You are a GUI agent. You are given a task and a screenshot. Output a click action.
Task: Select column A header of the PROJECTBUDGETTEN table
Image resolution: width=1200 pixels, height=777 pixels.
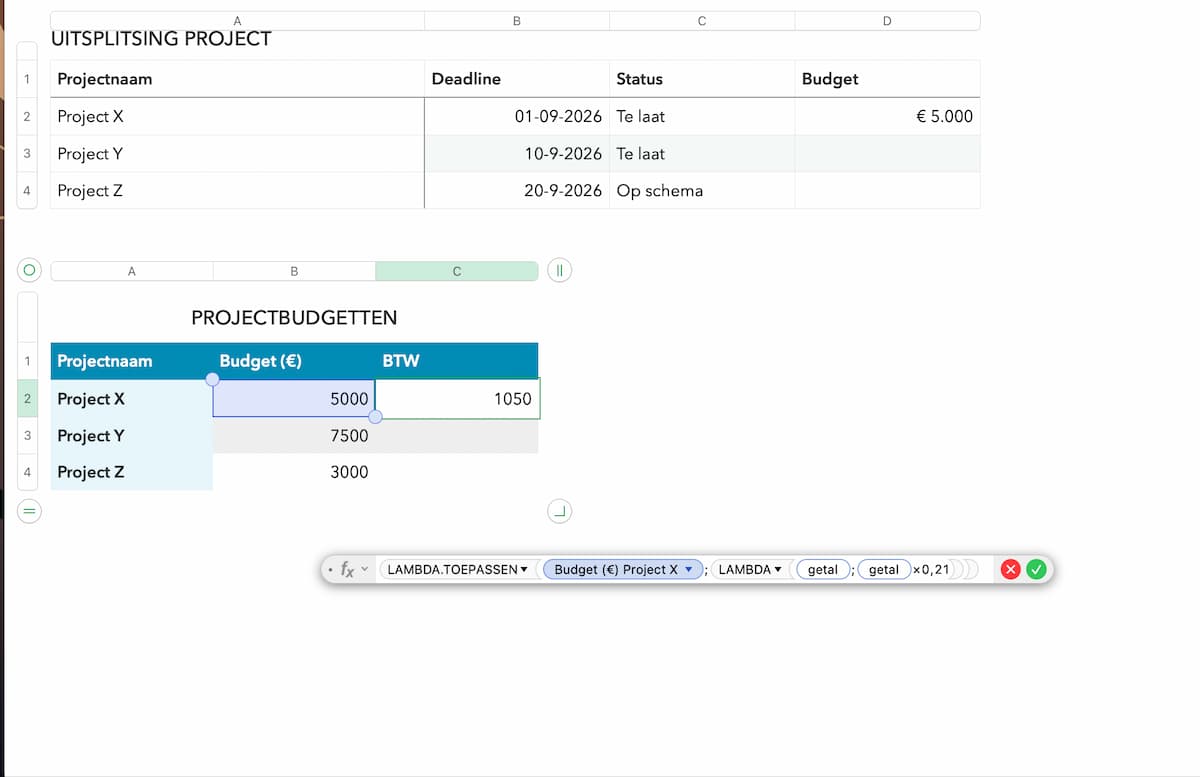click(132, 271)
